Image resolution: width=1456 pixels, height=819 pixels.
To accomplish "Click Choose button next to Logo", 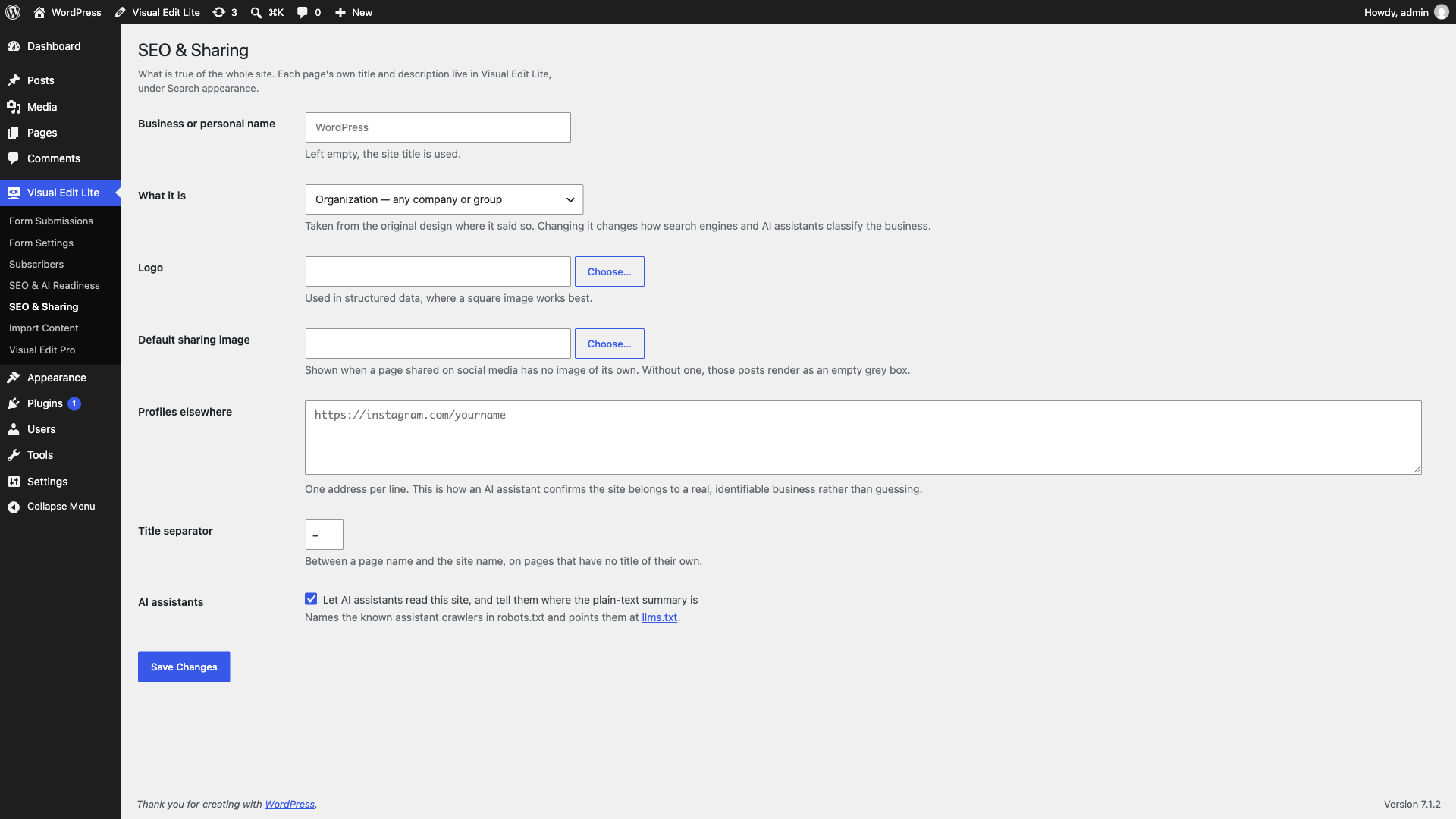I will point(610,271).
